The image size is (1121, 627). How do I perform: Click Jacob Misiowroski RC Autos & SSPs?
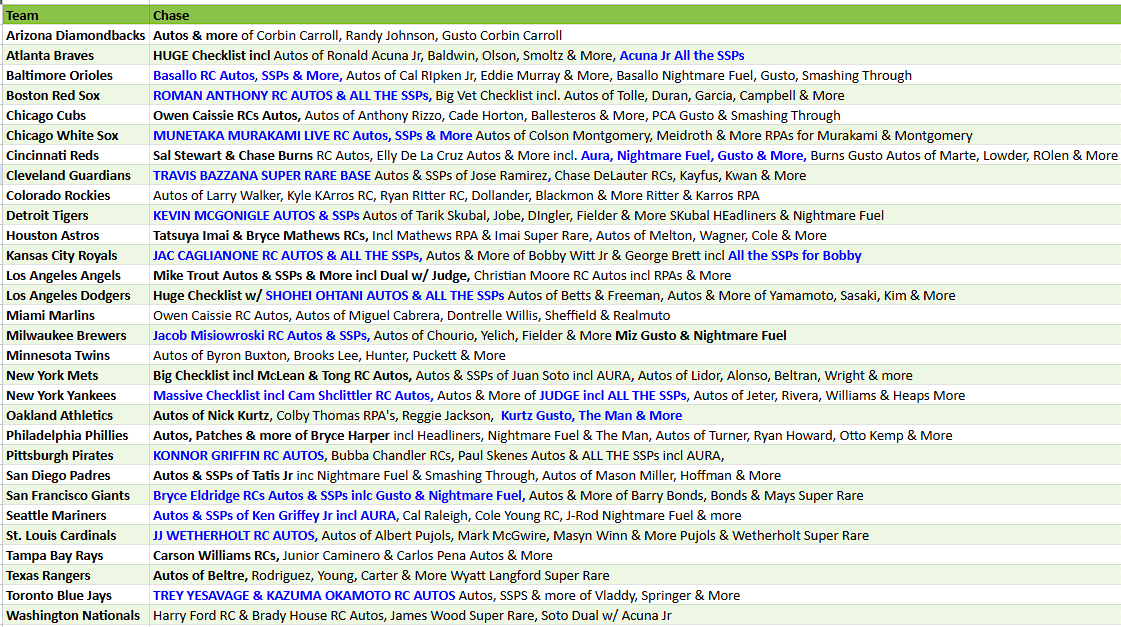pos(261,335)
